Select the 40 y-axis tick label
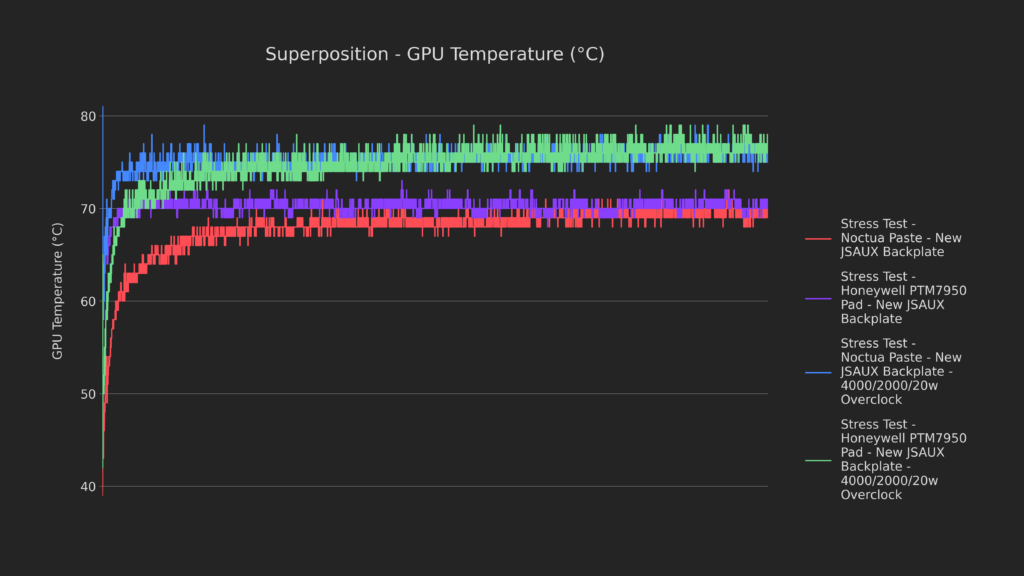The height and width of the screenshot is (576, 1024). [88, 487]
